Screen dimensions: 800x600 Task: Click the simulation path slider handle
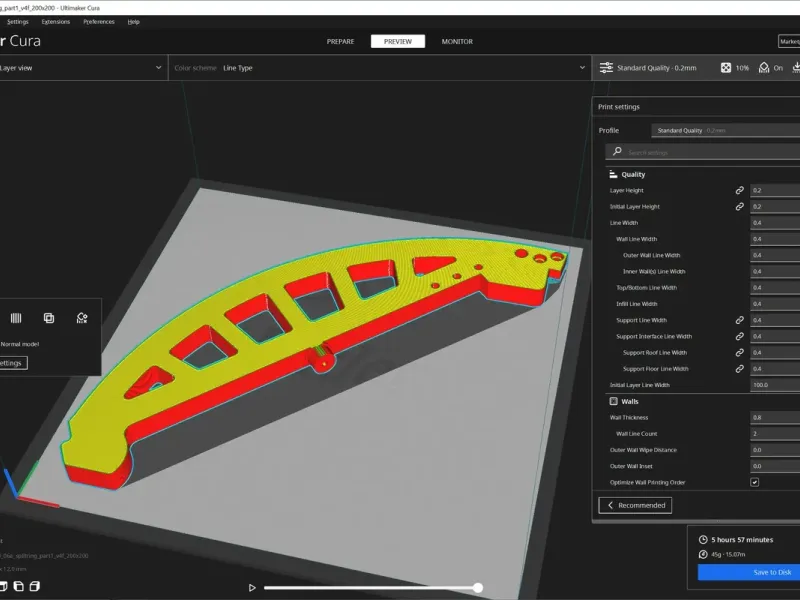[x=478, y=588]
